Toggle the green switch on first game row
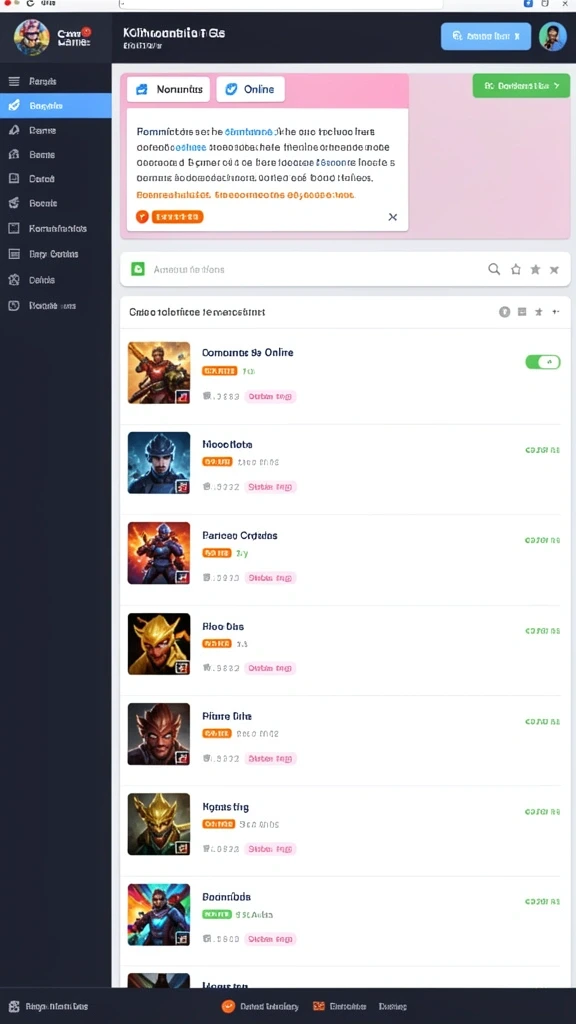The width and height of the screenshot is (576, 1024). 543,362
